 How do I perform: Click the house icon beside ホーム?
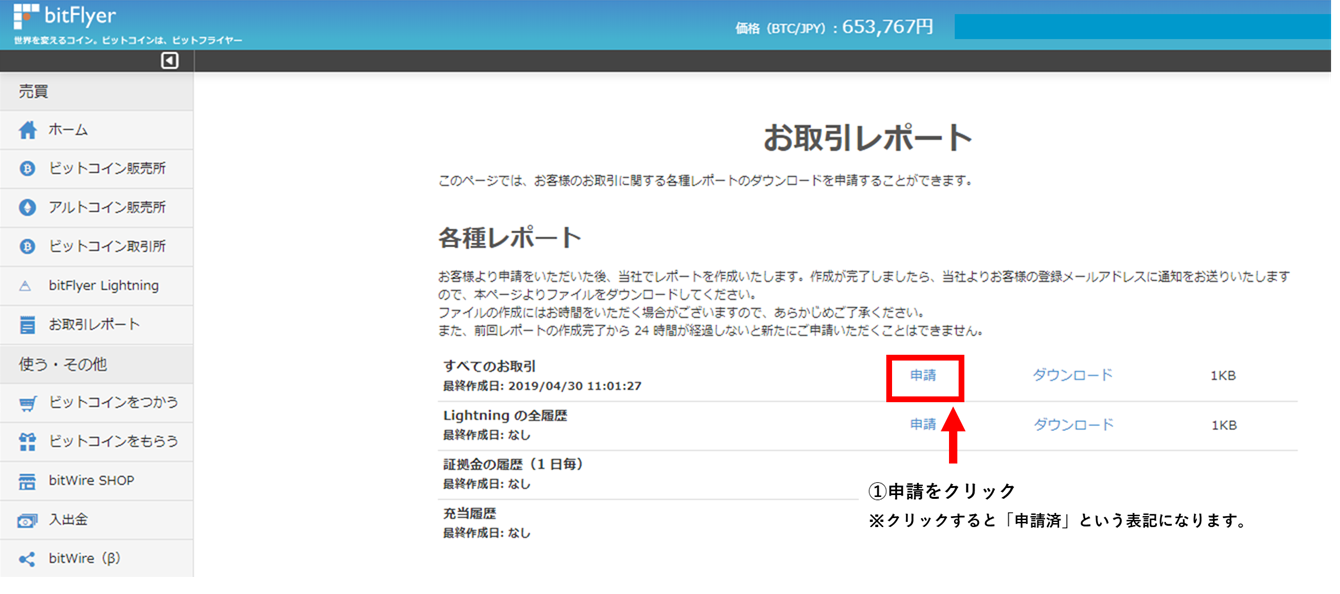coord(28,130)
